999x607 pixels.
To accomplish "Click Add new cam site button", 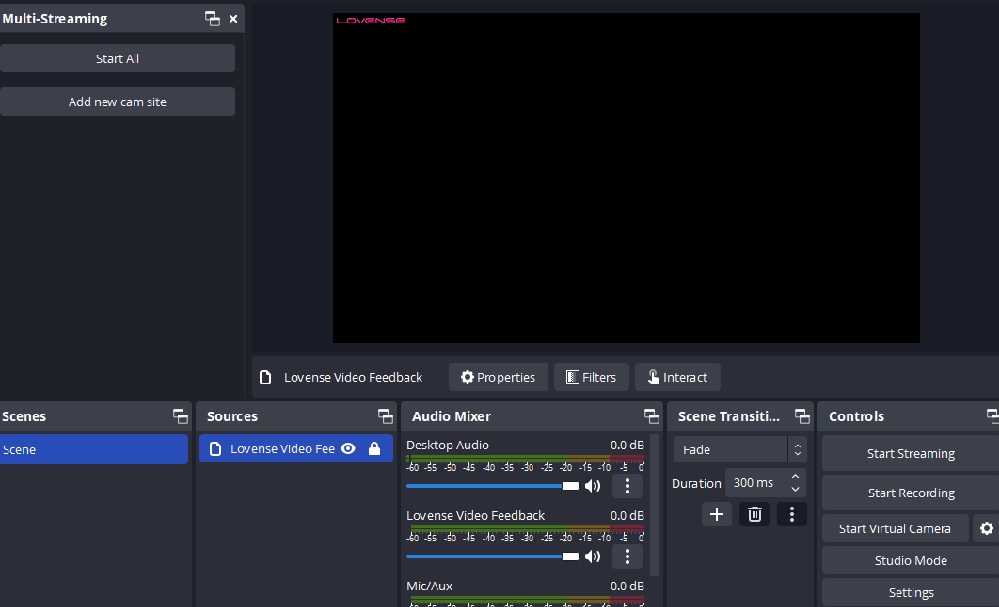I will pyautogui.click(x=117, y=101).
